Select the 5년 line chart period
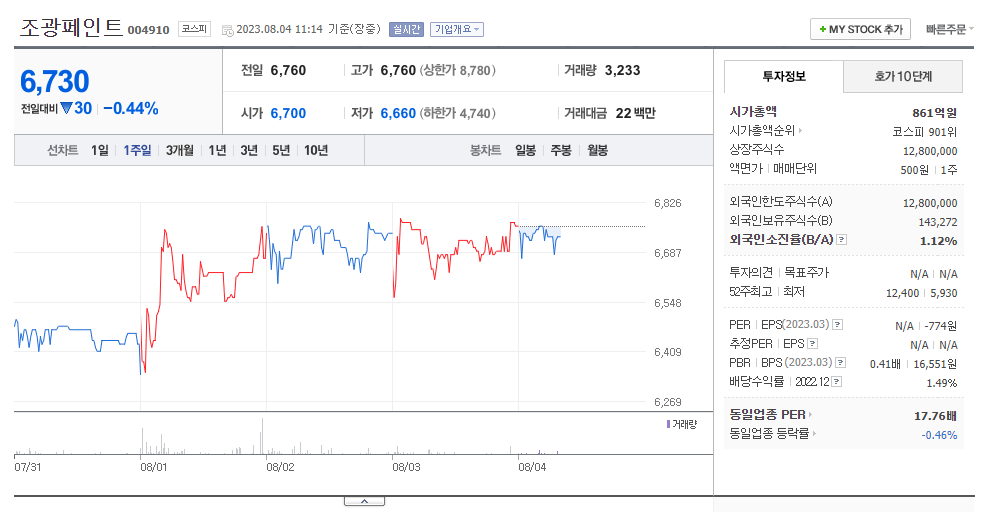 click(x=281, y=151)
